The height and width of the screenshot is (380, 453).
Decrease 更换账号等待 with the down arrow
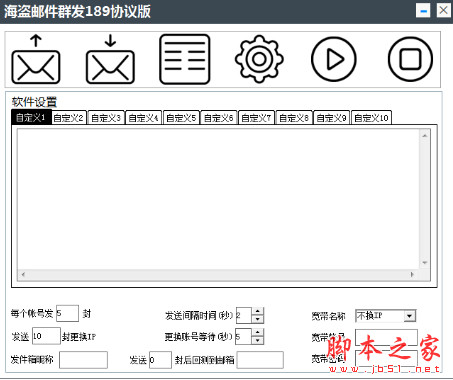(x=257, y=341)
